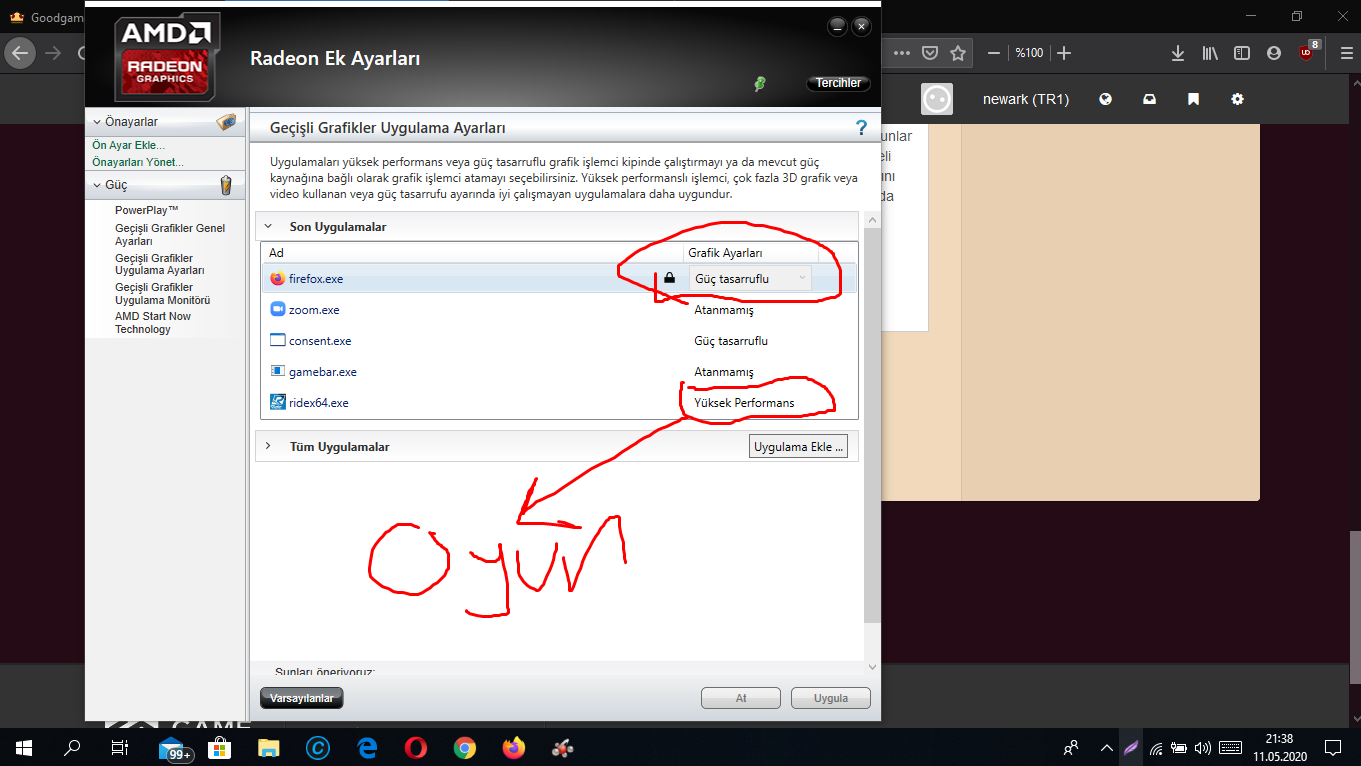Screen dimensions: 1361x766
Task: Select the firefox.exe icon in the list
Action: (x=278, y=279)
